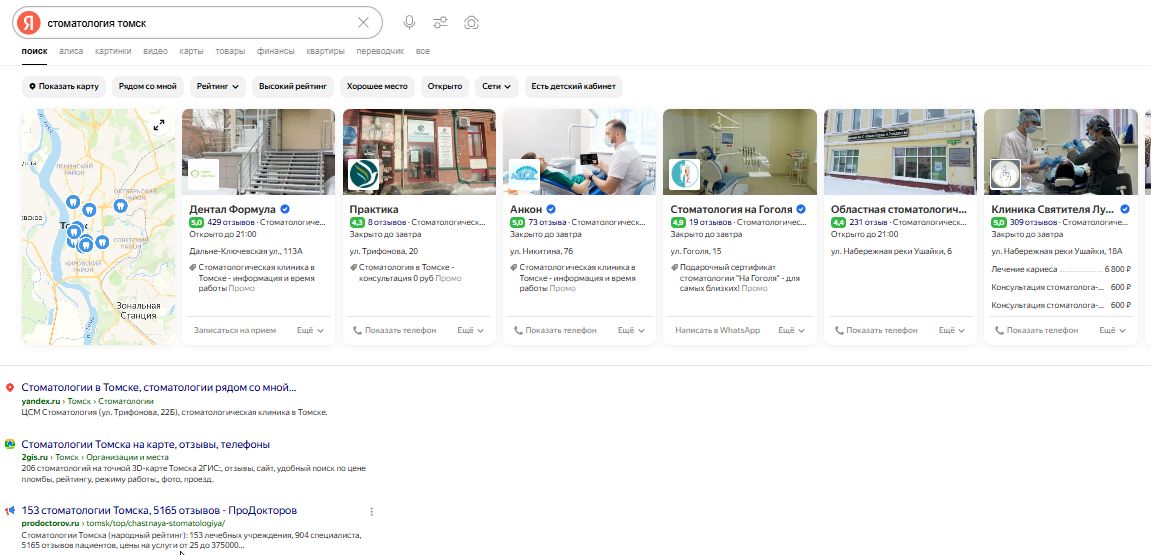Toggle Хорошее место filter
This screenshot has width=1151, height=555.
click(x=377, y=87)
